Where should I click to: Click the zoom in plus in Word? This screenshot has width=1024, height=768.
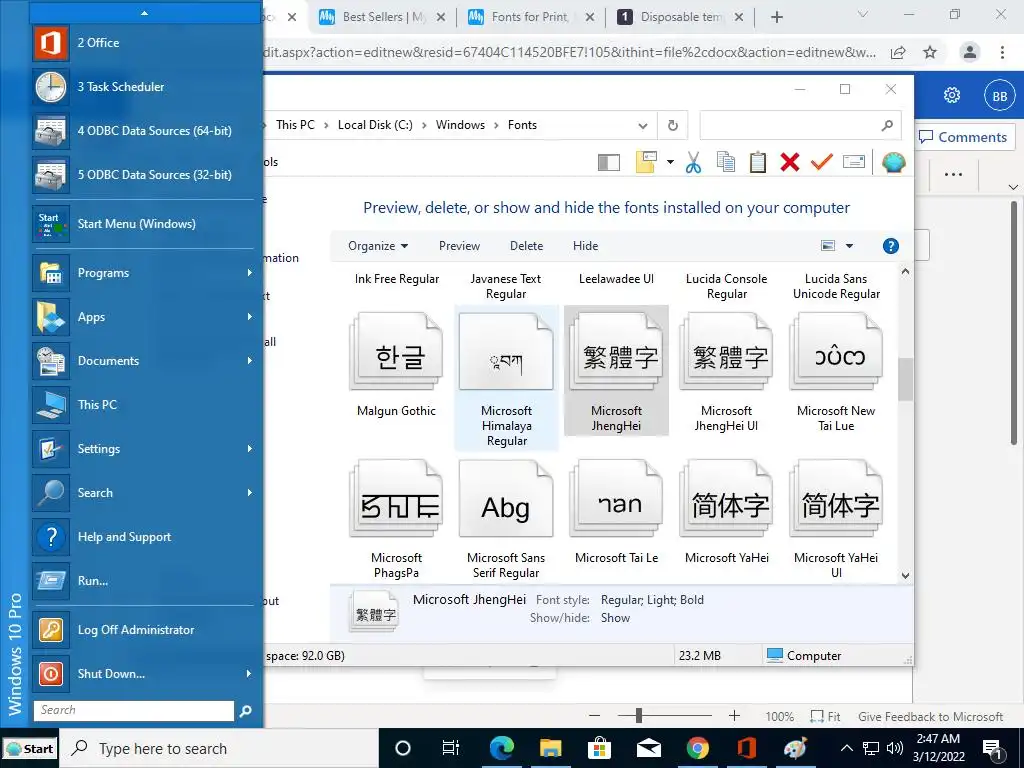pos(734,716)
